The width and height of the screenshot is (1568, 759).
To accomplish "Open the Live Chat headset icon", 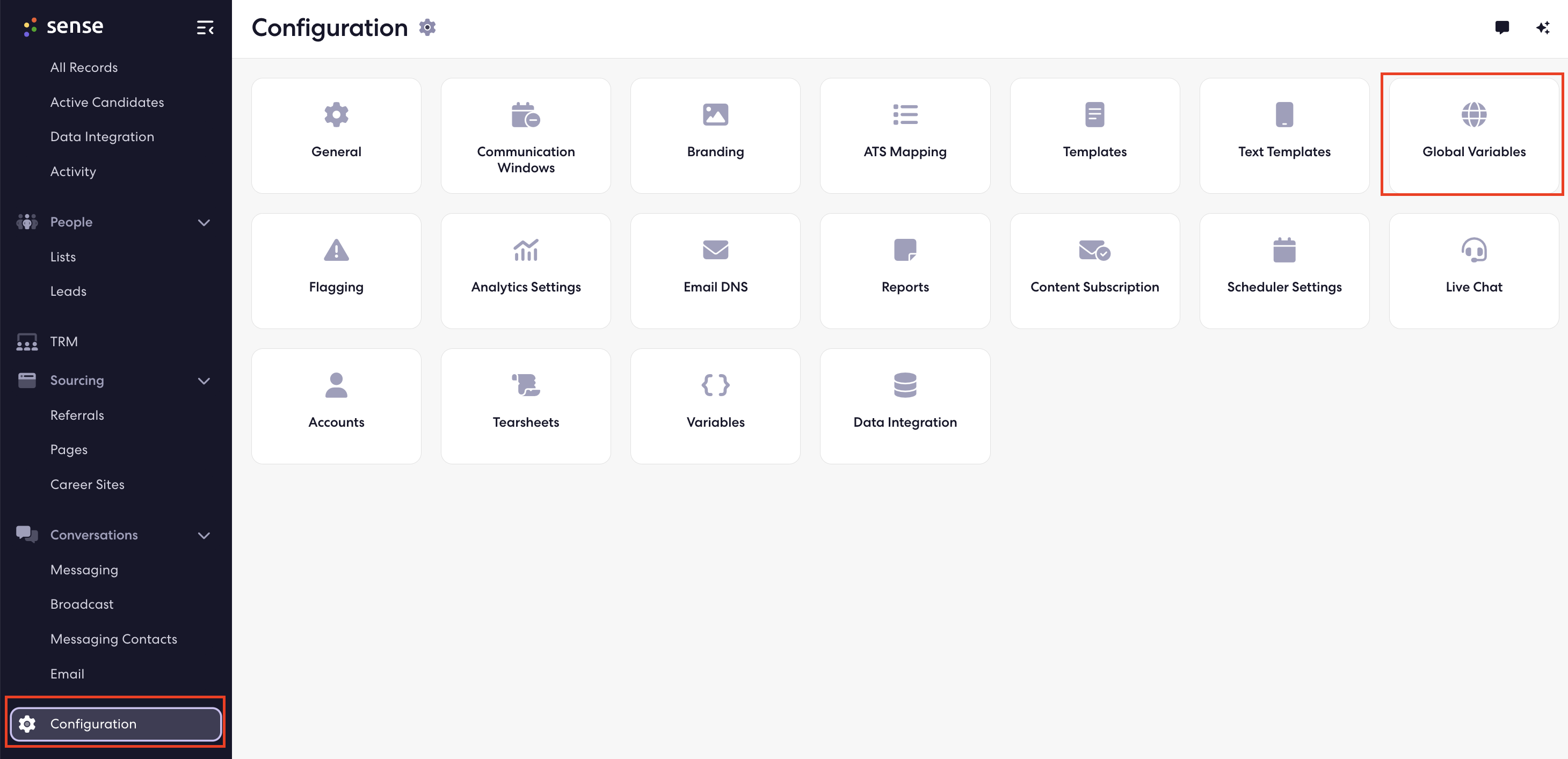I will (x=1473, y=250).
